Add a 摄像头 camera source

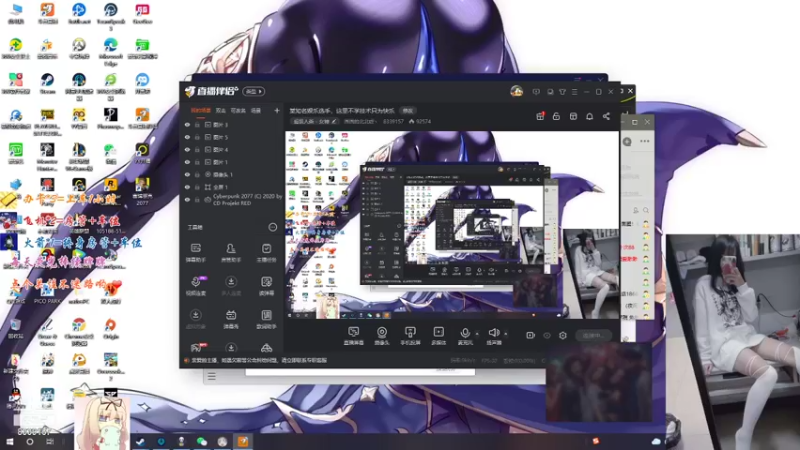[382, 336]
